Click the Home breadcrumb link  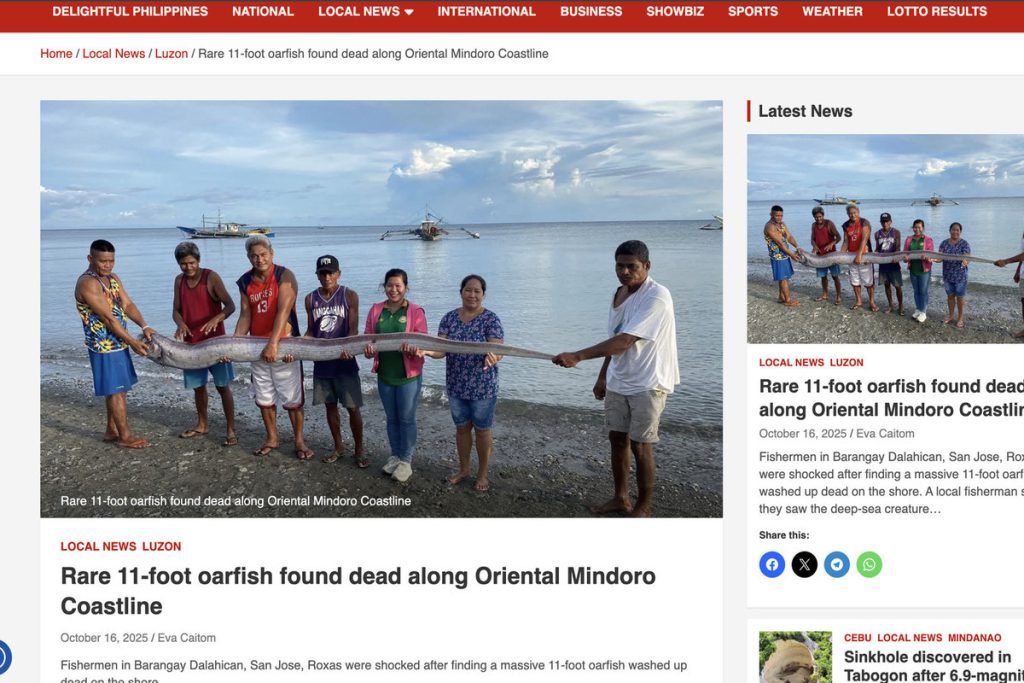(x=56, y=54)
